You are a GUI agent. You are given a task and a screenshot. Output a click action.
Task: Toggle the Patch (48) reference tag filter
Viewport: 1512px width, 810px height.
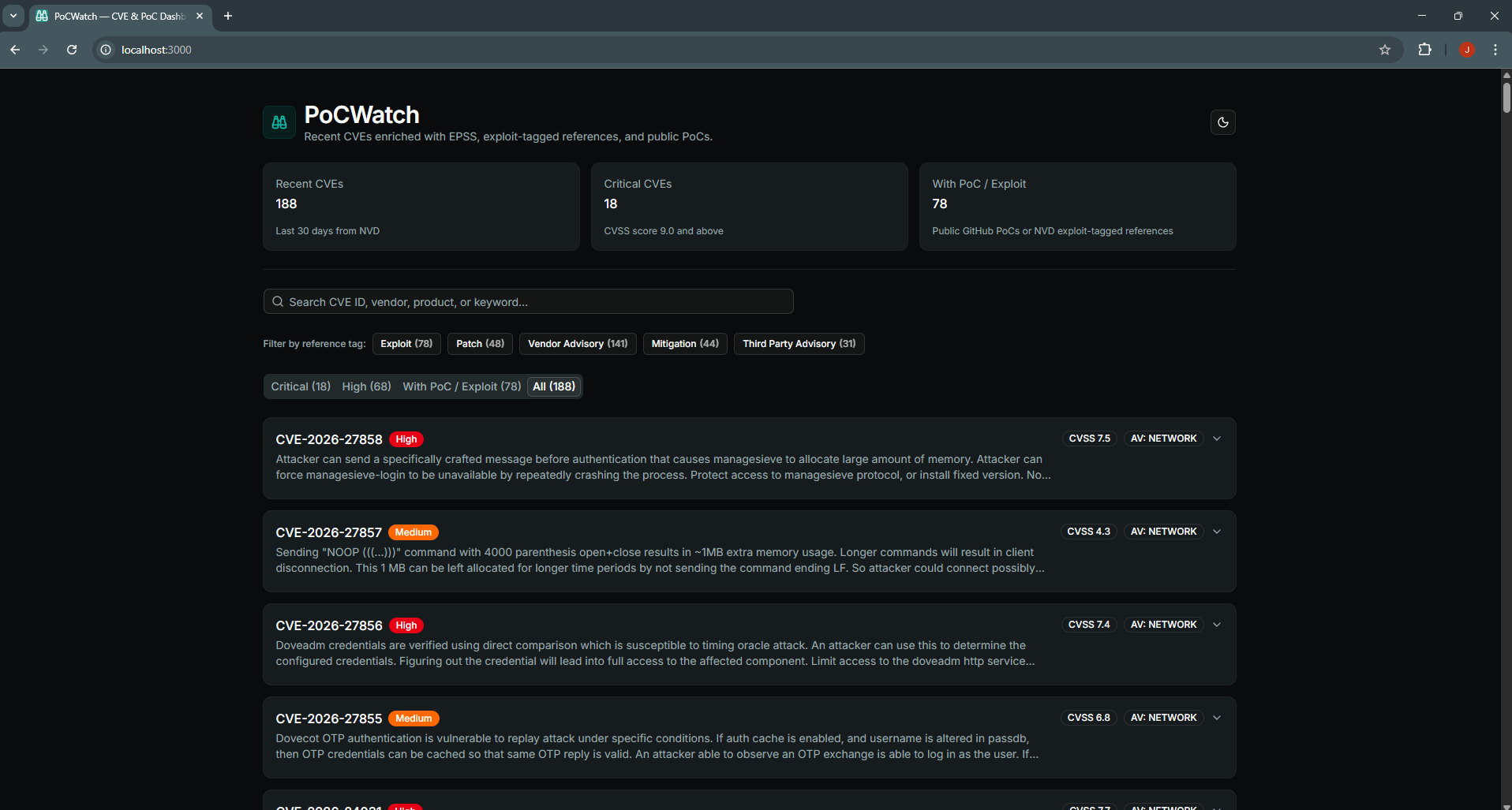(481, 344)
